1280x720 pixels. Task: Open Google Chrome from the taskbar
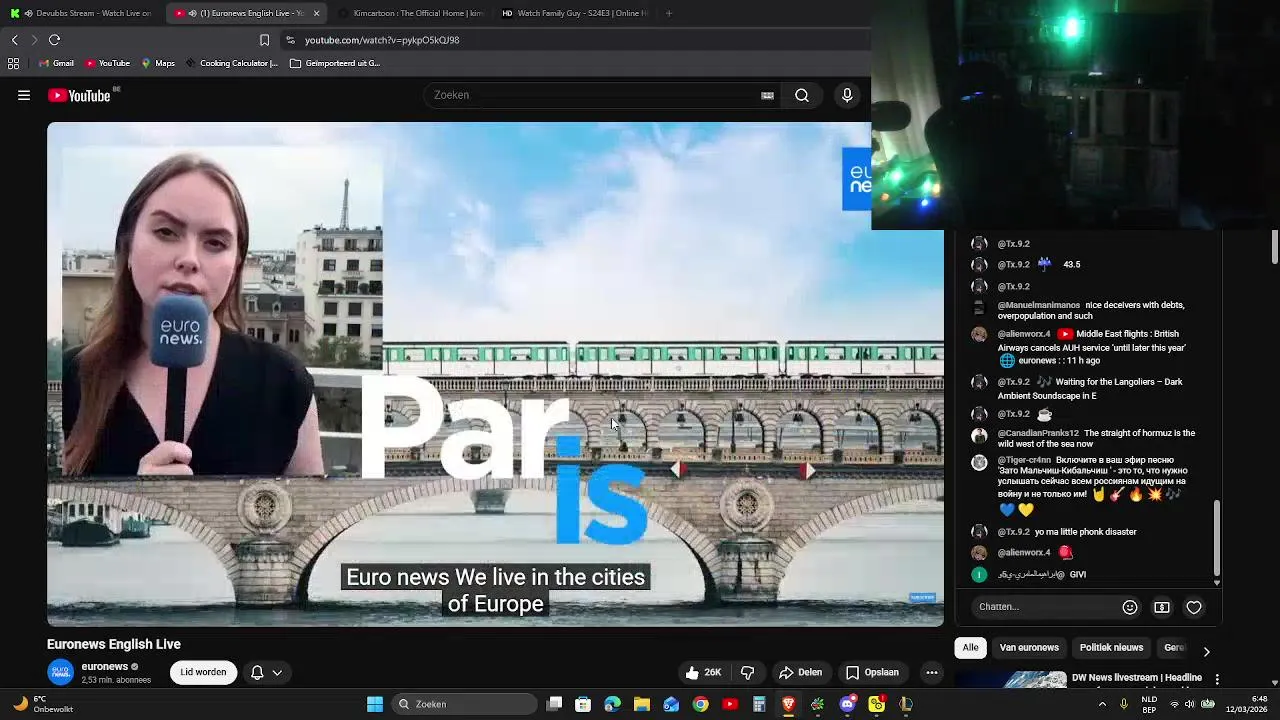click(700, 704)
